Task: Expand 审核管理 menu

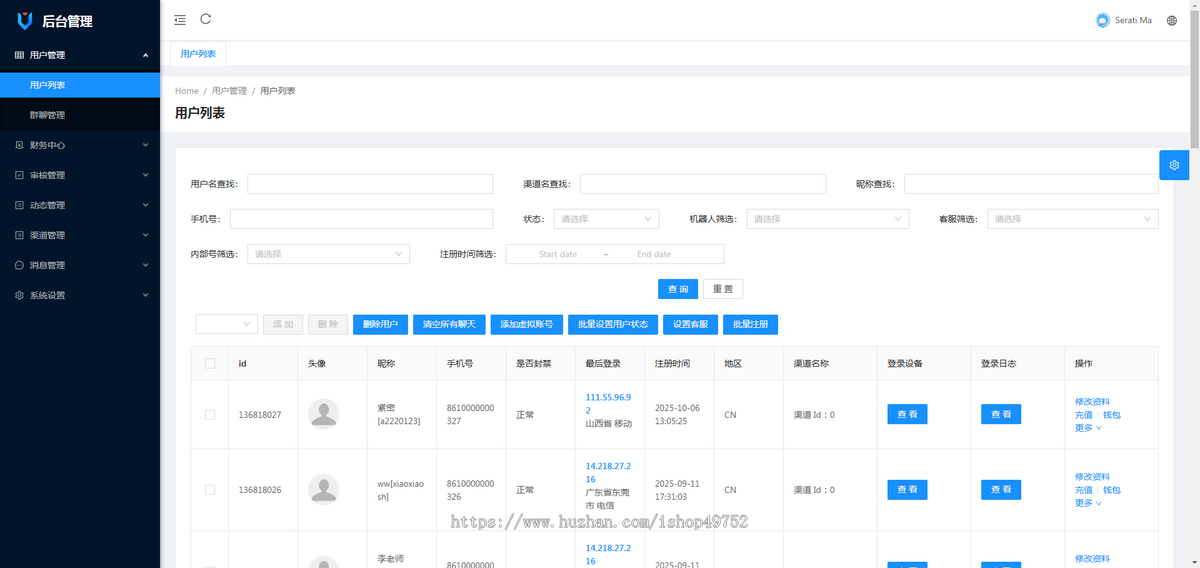Action: [80, 175]
